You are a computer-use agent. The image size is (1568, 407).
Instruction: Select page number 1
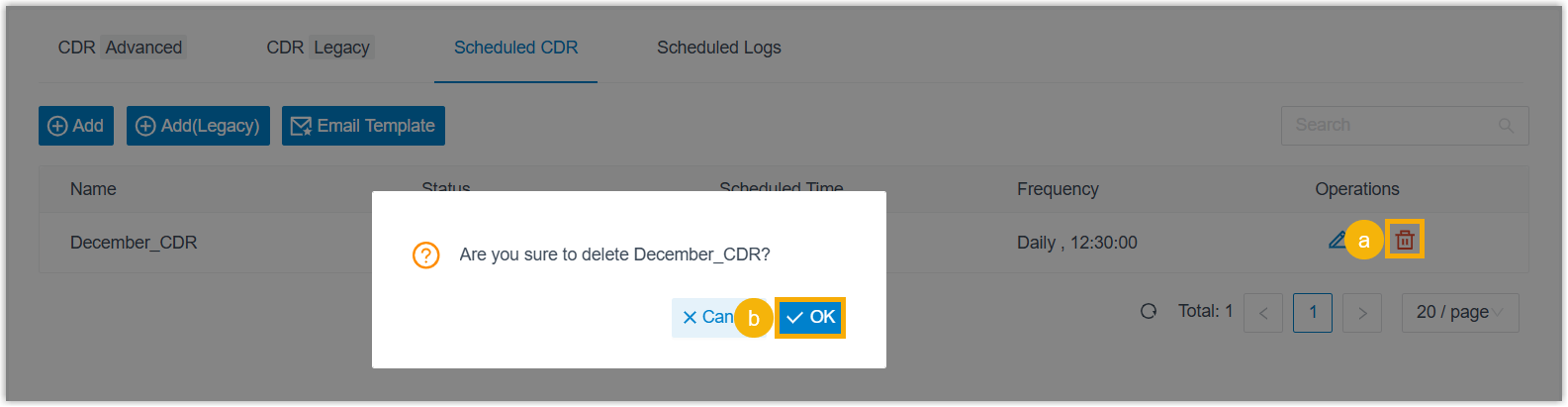1313,313
